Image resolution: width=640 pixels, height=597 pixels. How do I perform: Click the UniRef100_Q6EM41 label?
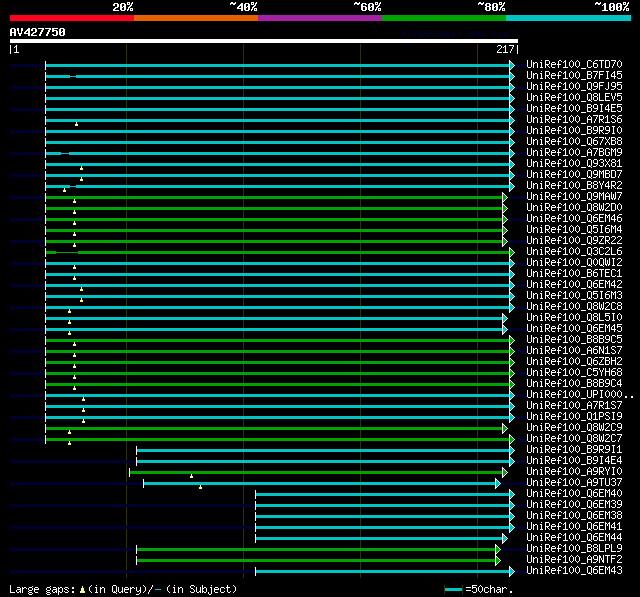[x=574, y=527]
